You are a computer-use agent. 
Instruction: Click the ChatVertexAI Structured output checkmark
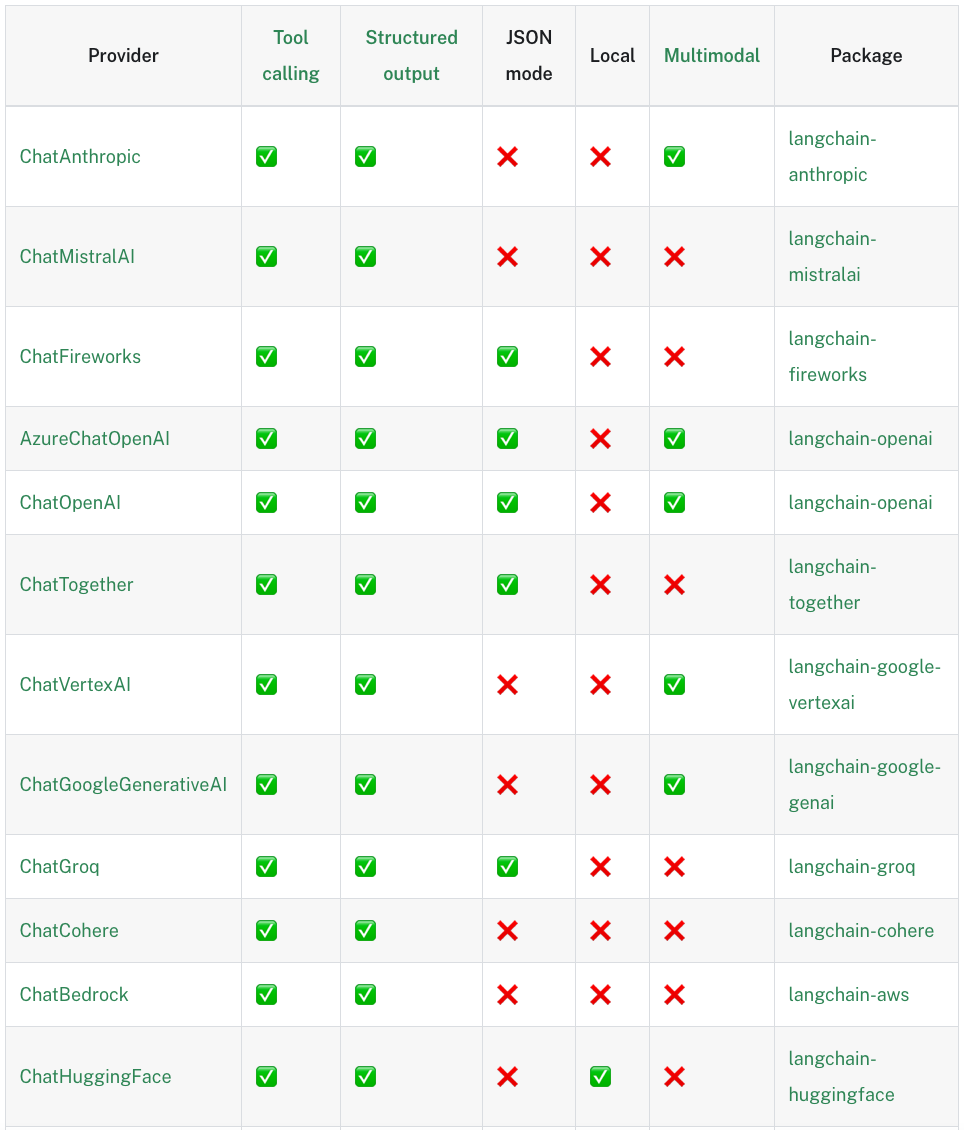tap(365, 685)
